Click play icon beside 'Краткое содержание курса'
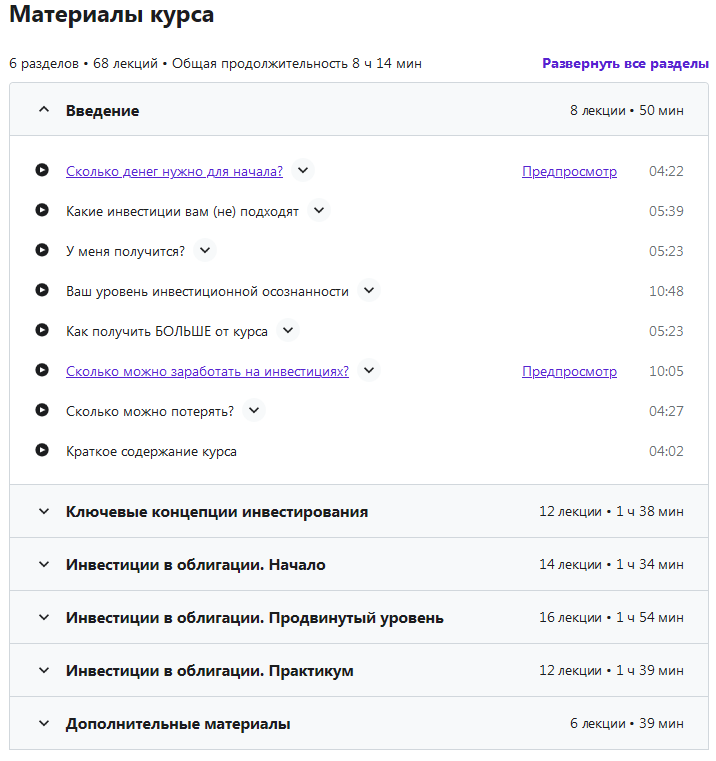This screenshot has width=716, height=761. [x=42, y=450]
